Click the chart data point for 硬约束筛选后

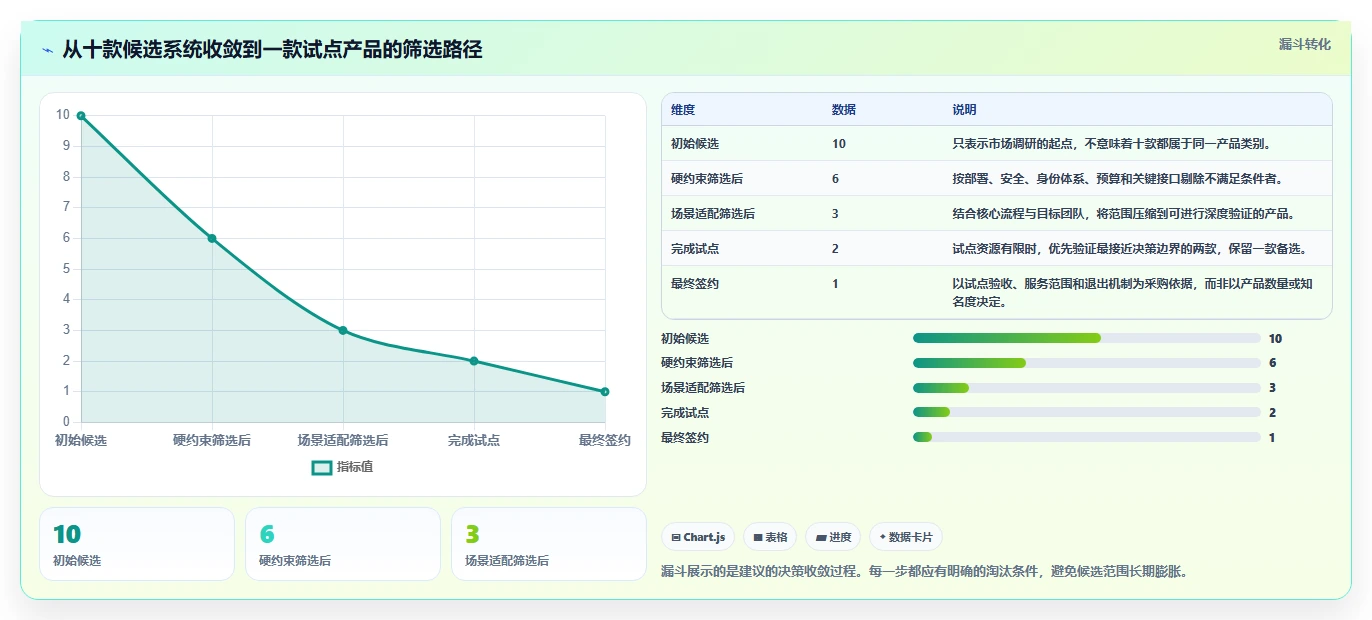(x=212, y=238)
